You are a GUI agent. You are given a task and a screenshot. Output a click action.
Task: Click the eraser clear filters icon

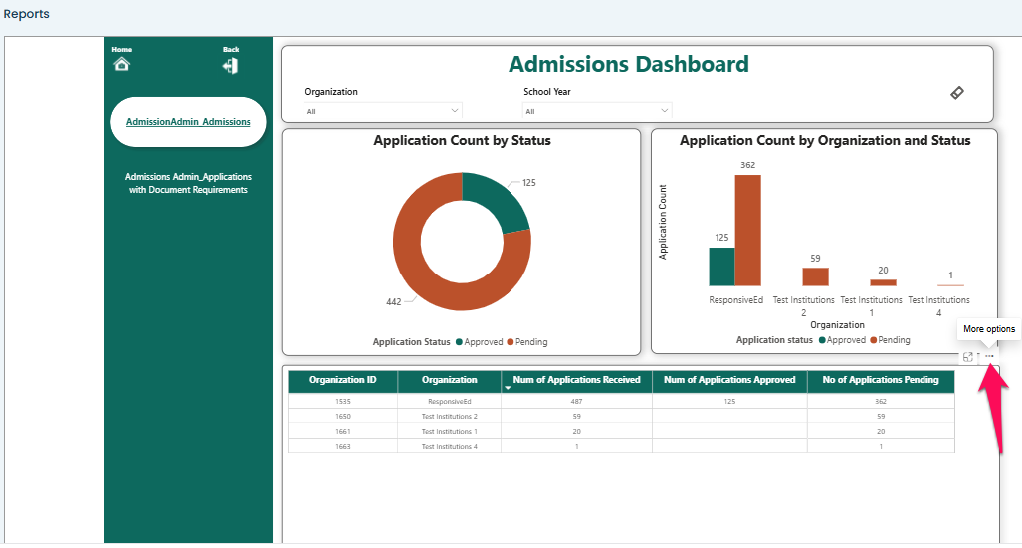pos(956,92)
